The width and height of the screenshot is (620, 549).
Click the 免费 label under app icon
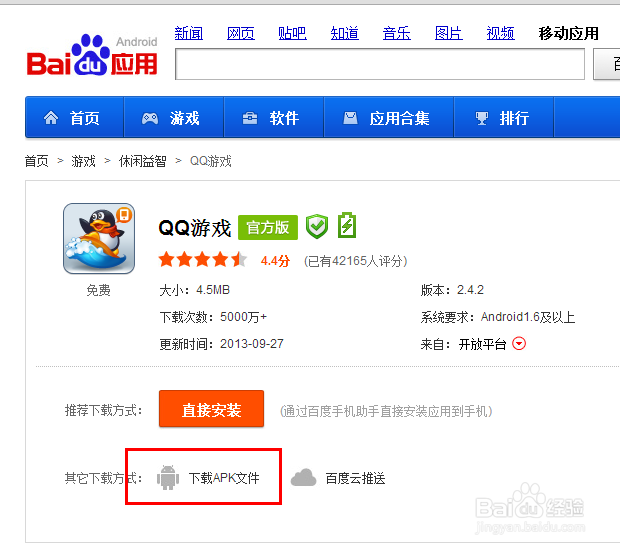[x=98, y=290]
